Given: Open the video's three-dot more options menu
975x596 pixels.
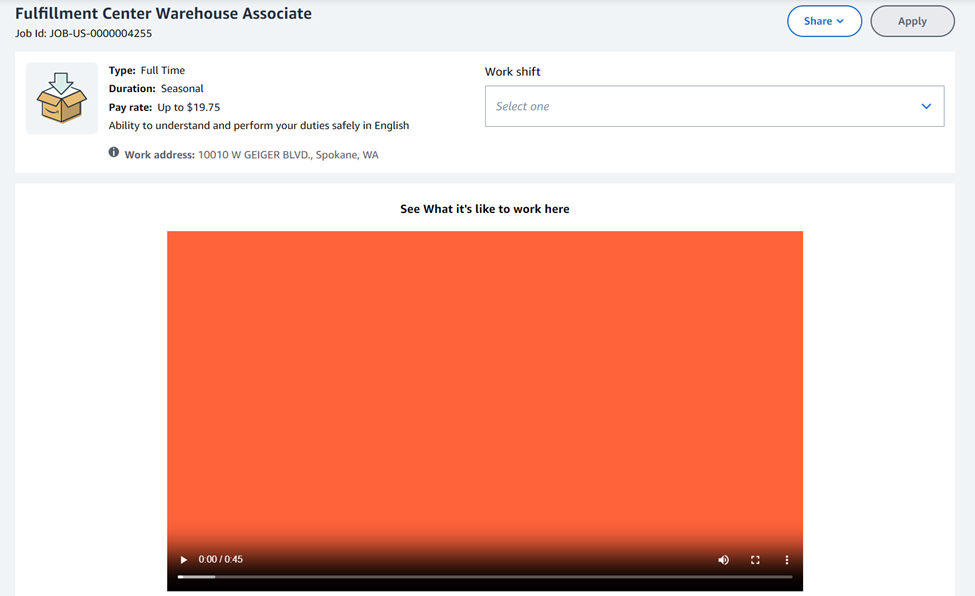Looking at the screenshot, I should coord(787,560).
